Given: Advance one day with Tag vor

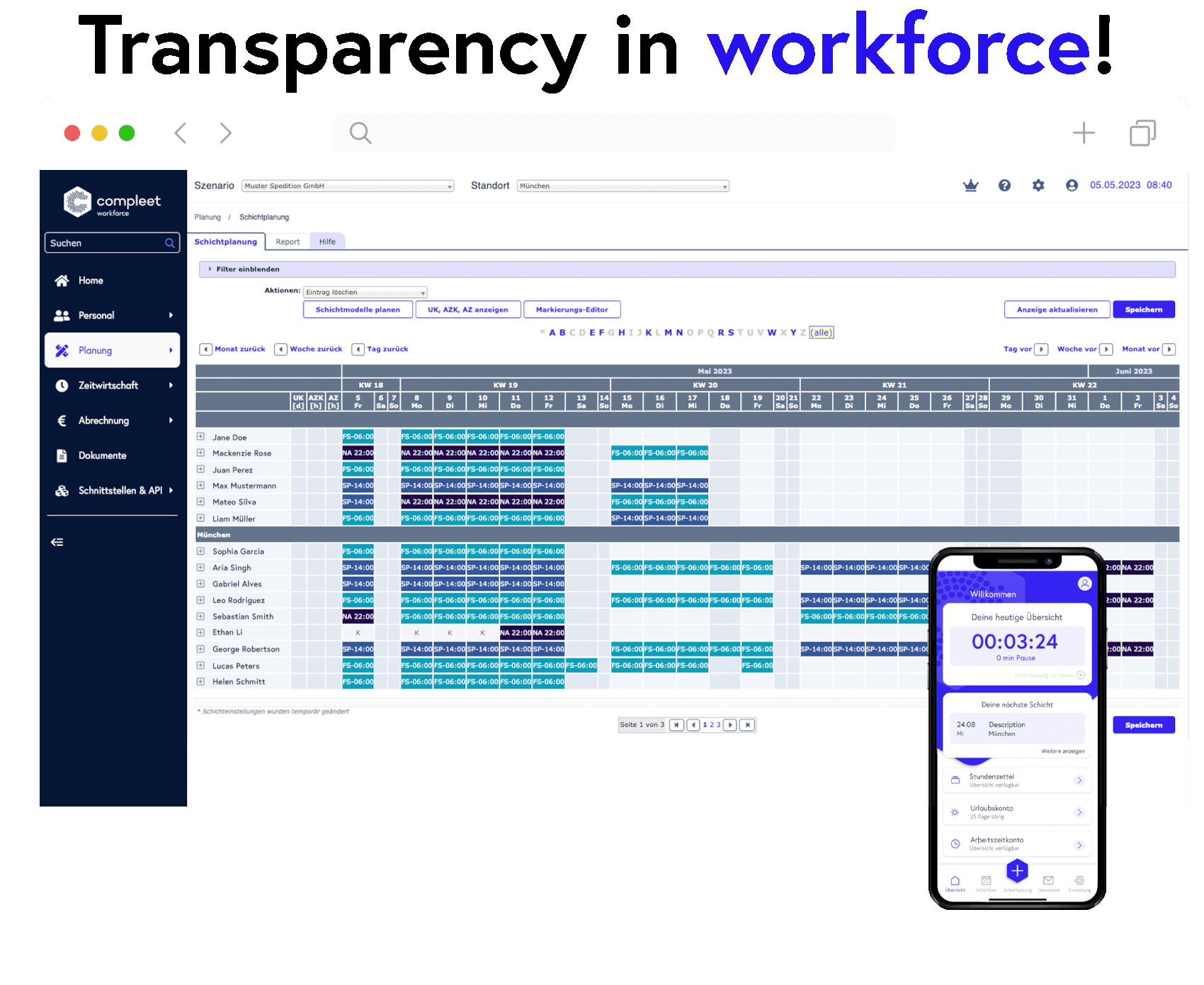Looking at the screenshot, I should [1026, 349].
